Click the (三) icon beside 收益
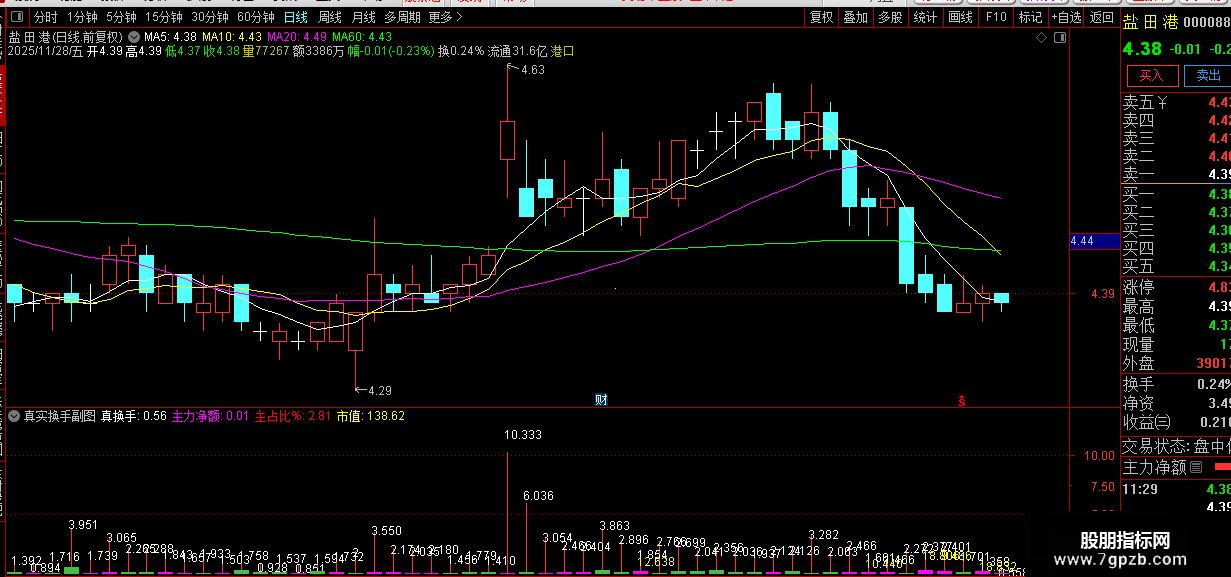The height and width of the screenshot is (577, 1231). click(x=1164, y=421)
